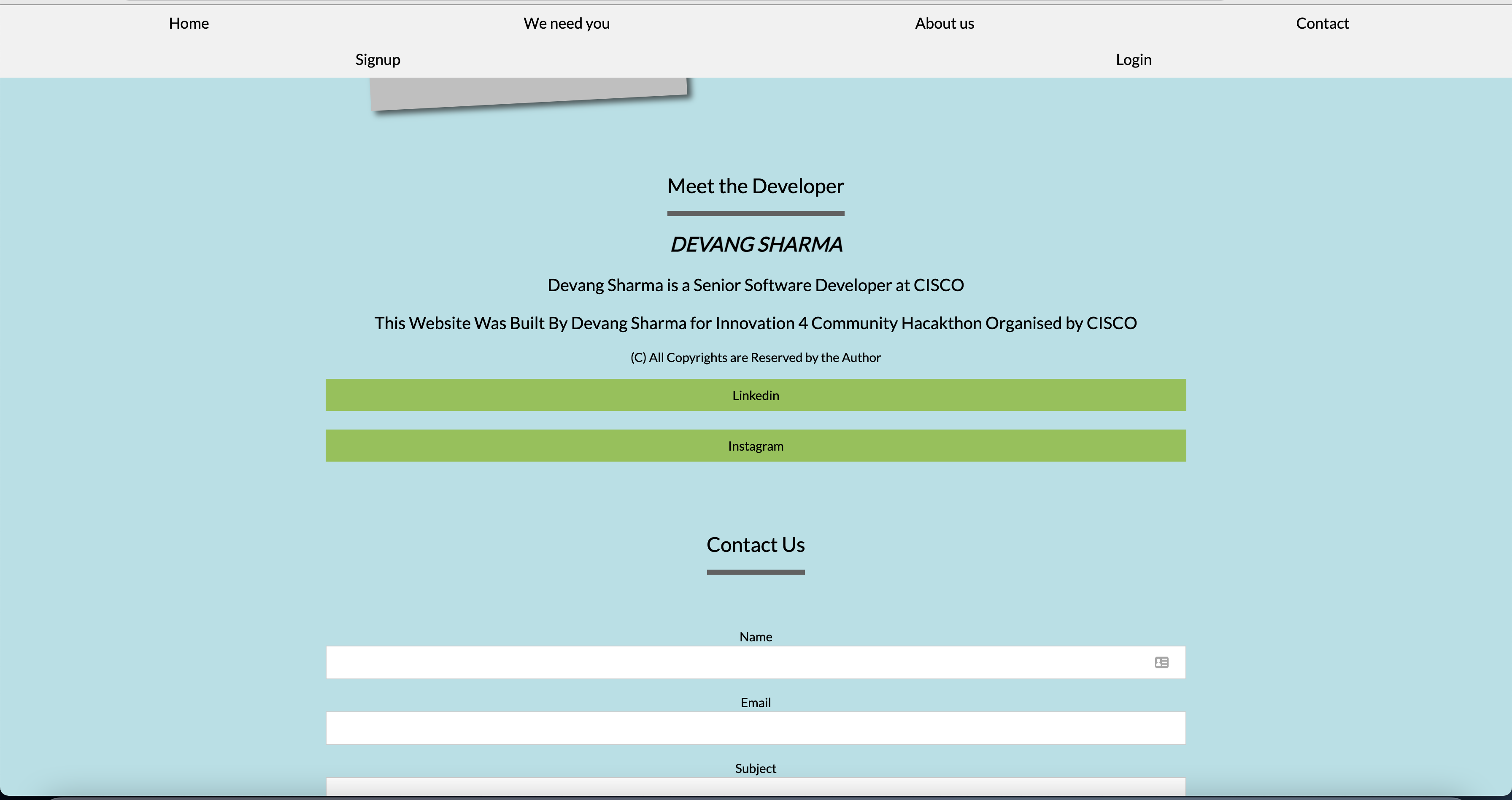
Task: Click the Login link
Action: pyautogui.click(x=1134, y=60)
